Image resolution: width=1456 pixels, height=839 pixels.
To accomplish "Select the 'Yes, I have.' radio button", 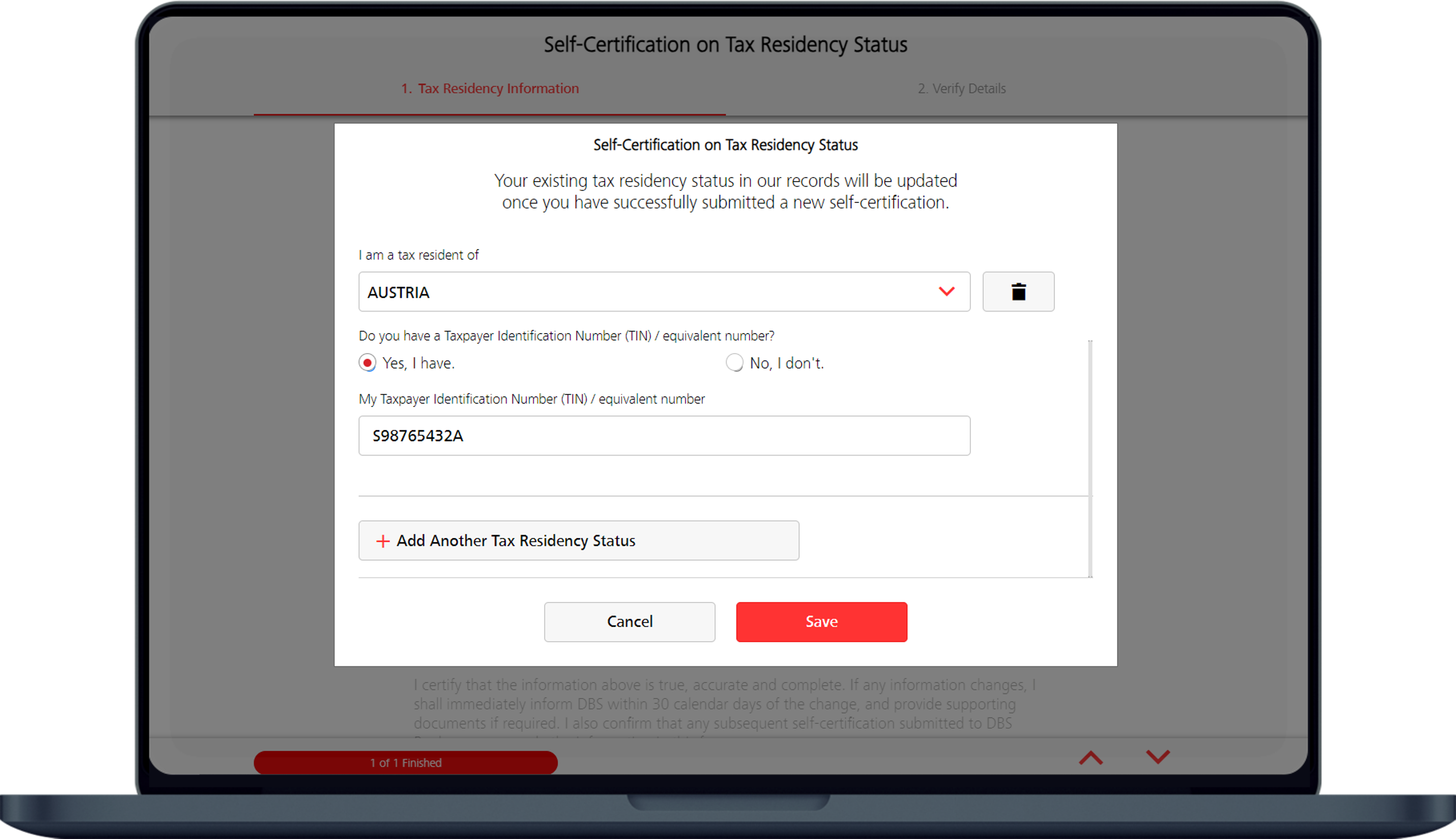I will click(367, 363).
